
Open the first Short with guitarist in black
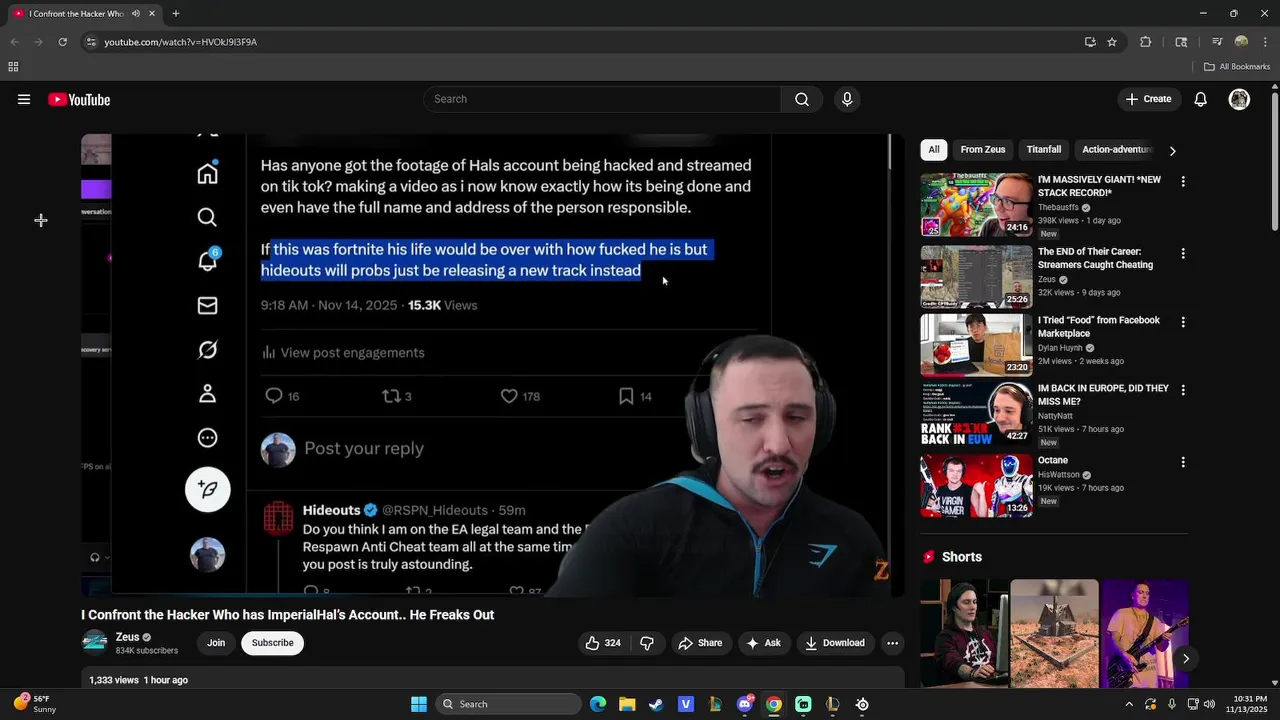point(964,634)
